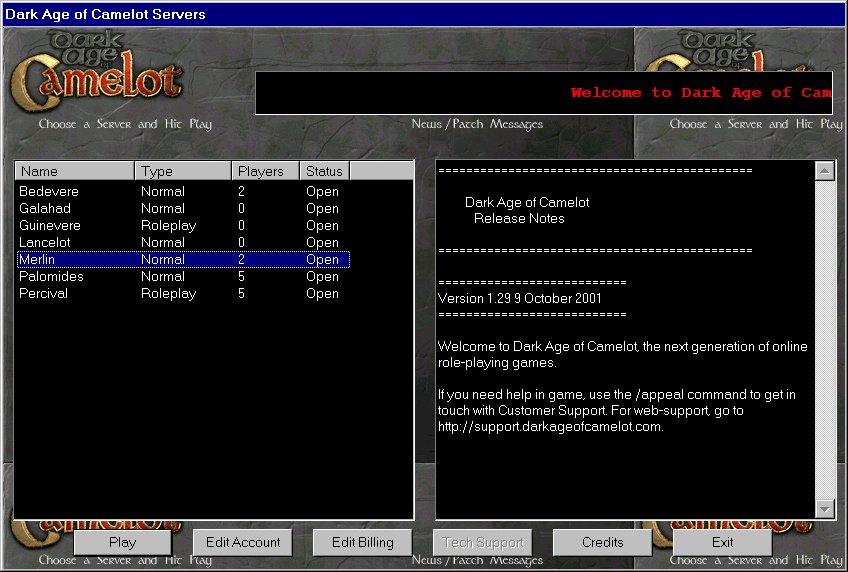Click the Credits button
The width and height of the screenshot is (848, 572).
(602, 542)
